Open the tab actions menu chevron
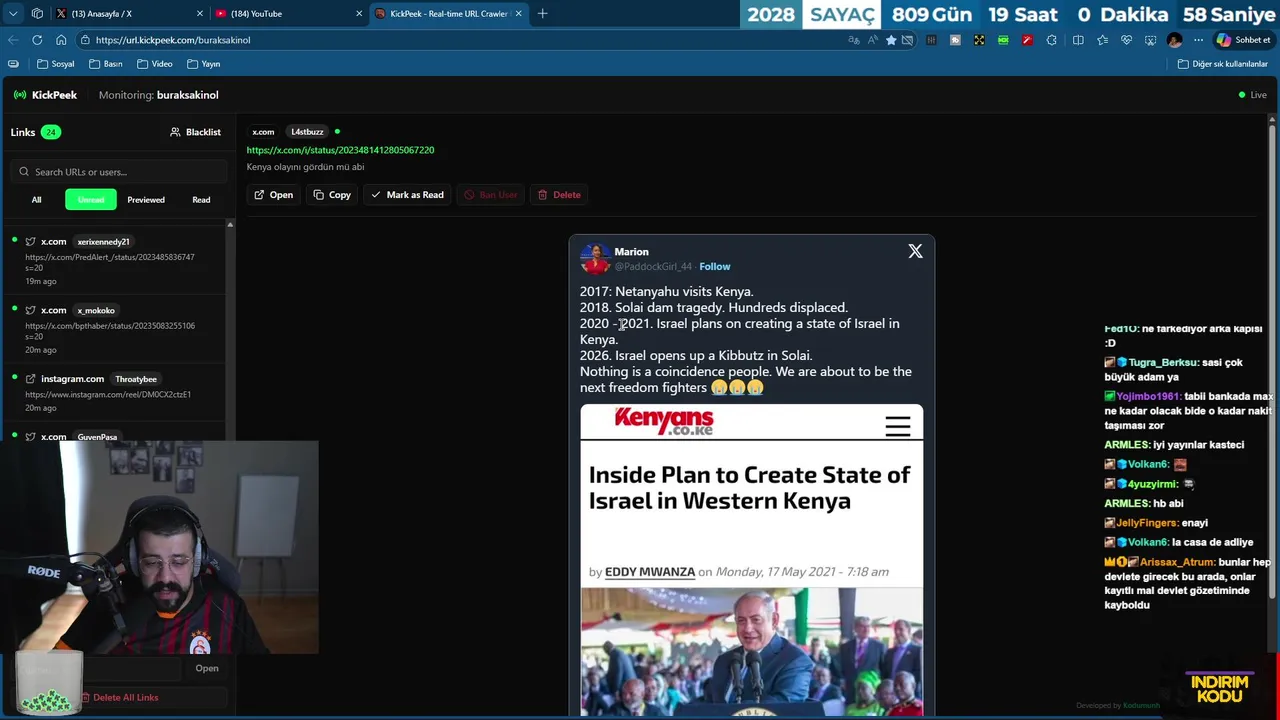Viewport: 1280px width, 720px height. (13, 13)
